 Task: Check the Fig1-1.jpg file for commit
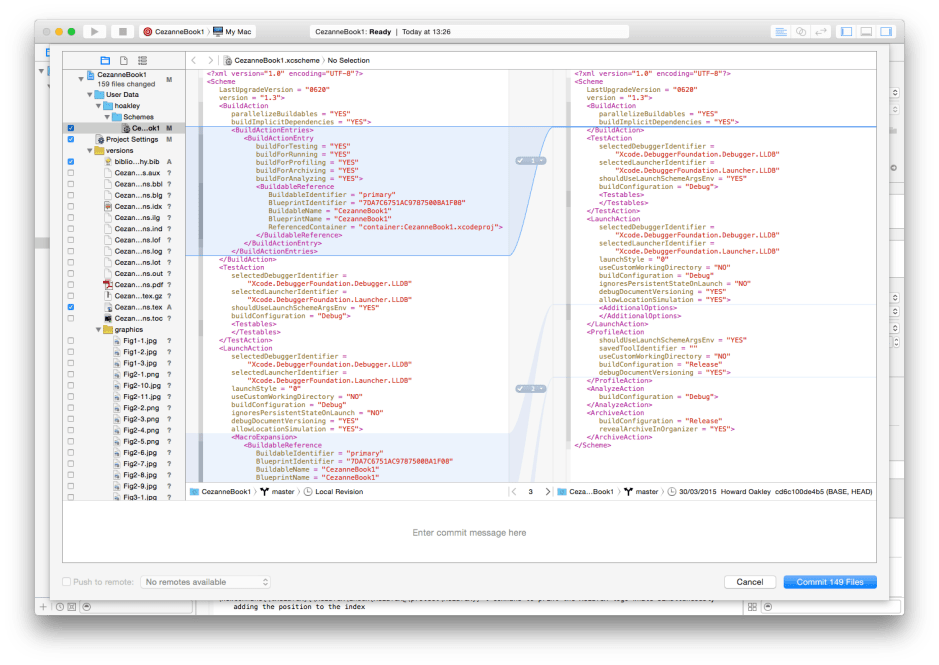[x=70, y=340]
